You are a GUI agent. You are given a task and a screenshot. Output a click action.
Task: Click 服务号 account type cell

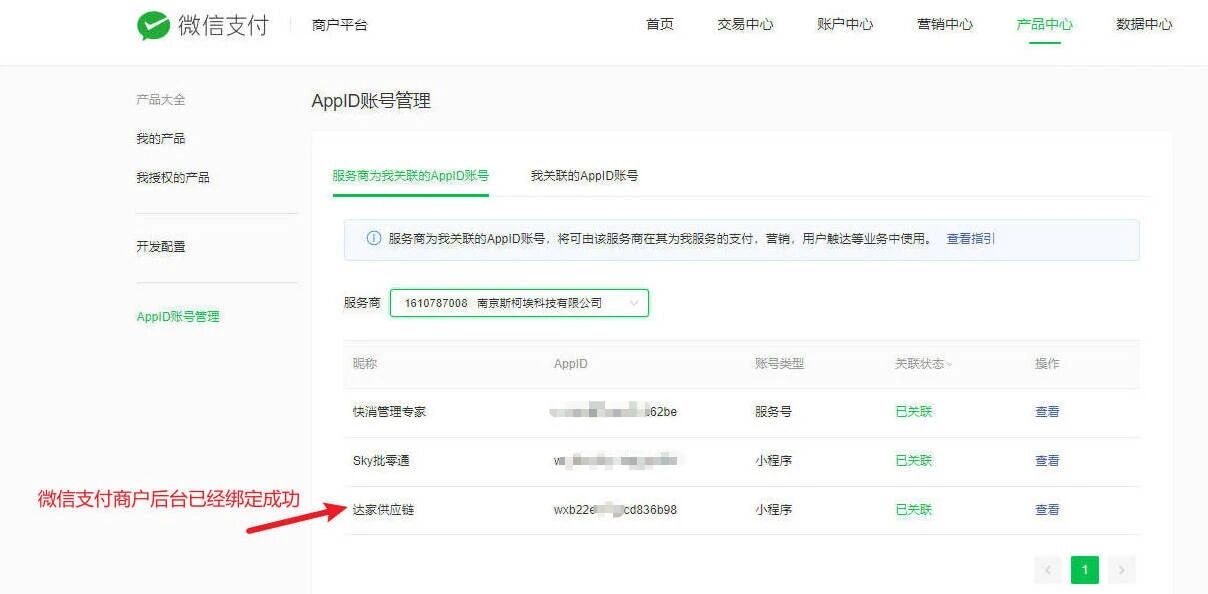[773, 411]
